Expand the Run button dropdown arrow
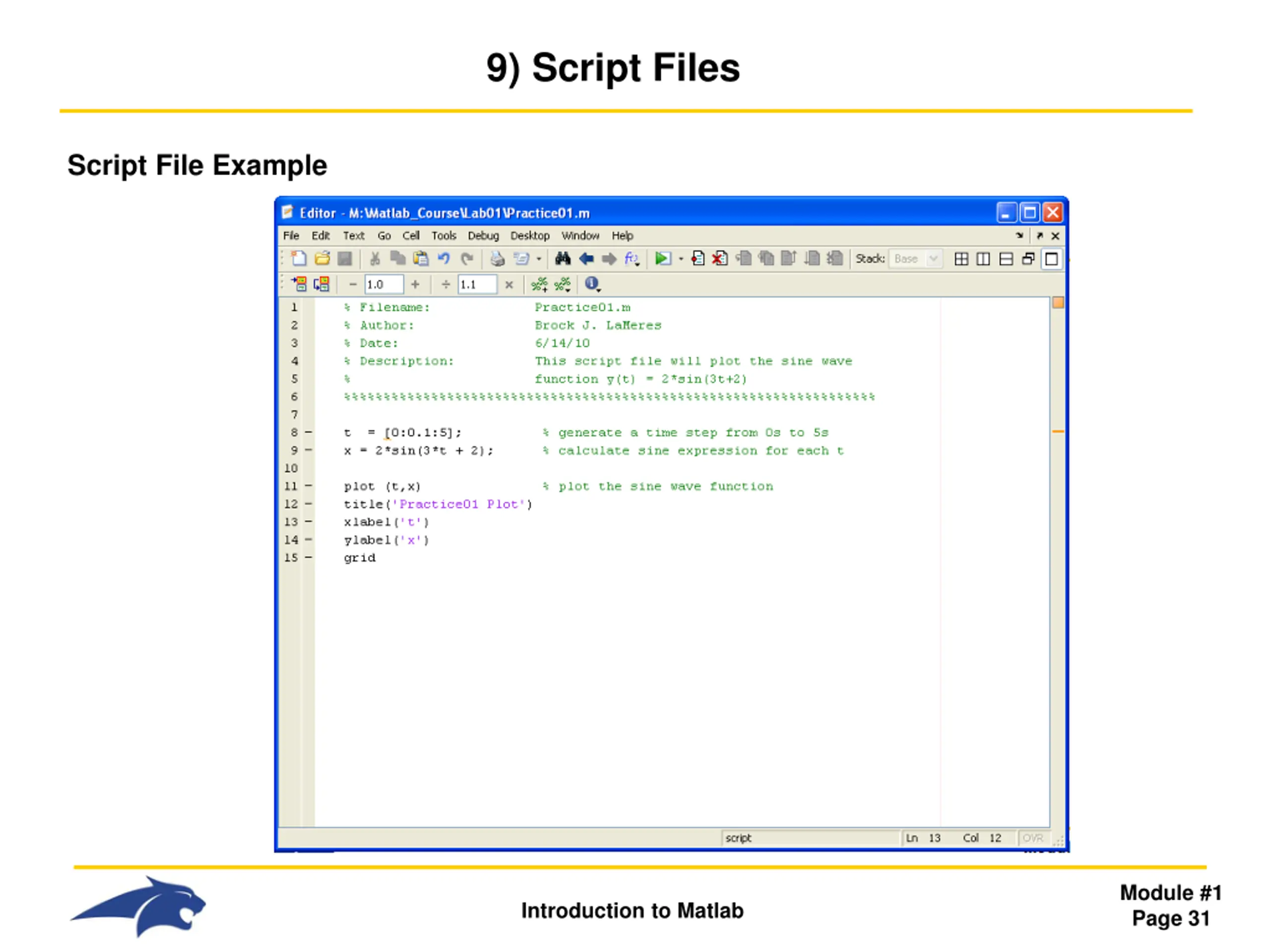1270x952 pixels. (x=681, y=259)
